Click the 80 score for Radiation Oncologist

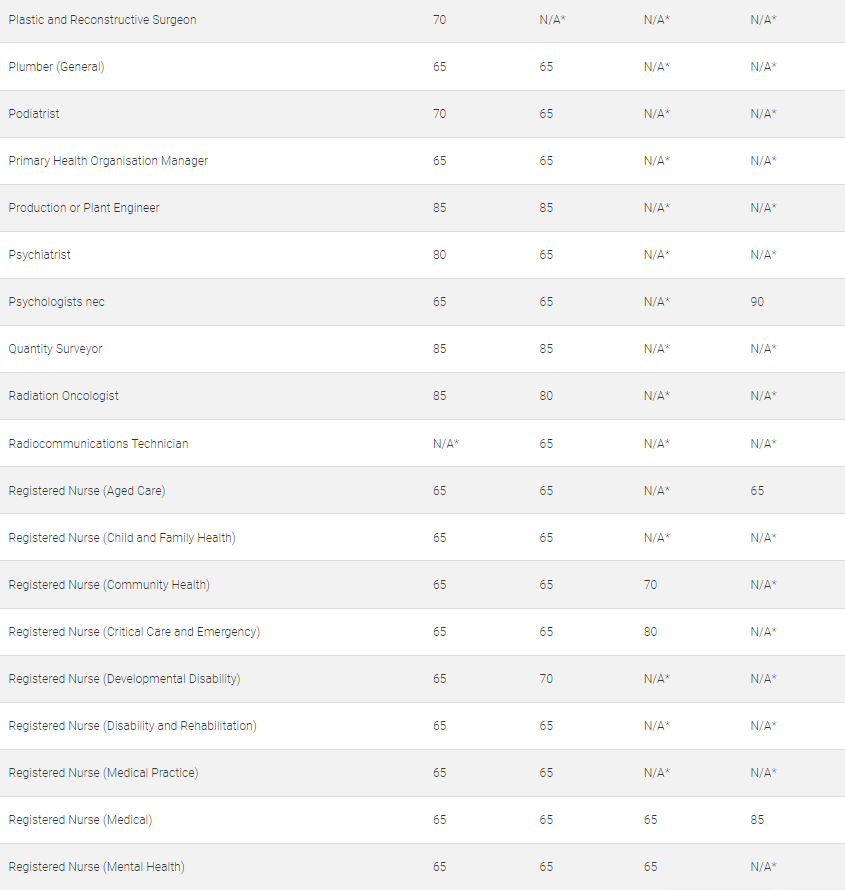pyautogui.click(x=546, y=396)
